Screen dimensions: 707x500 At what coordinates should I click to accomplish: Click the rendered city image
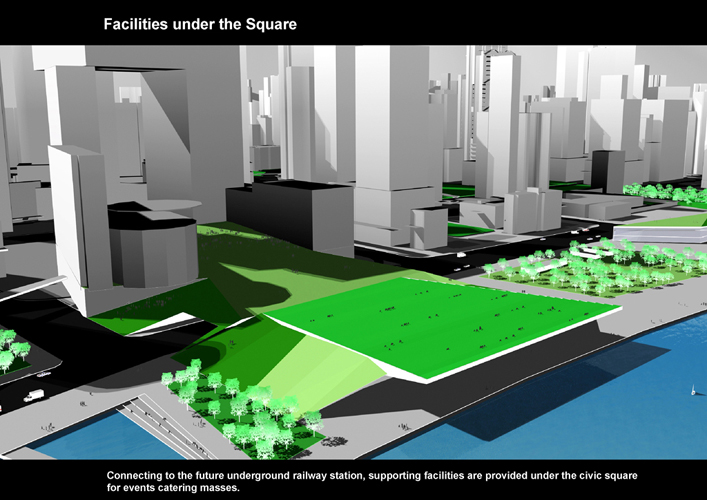click(354, 252)
